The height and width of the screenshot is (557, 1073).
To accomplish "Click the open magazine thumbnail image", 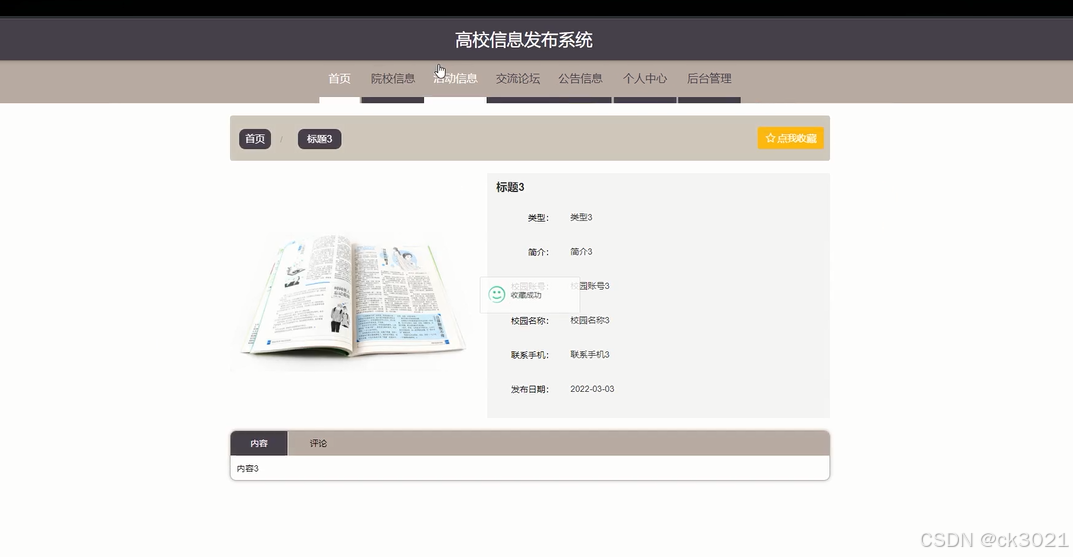I will (x=352, y=296).
